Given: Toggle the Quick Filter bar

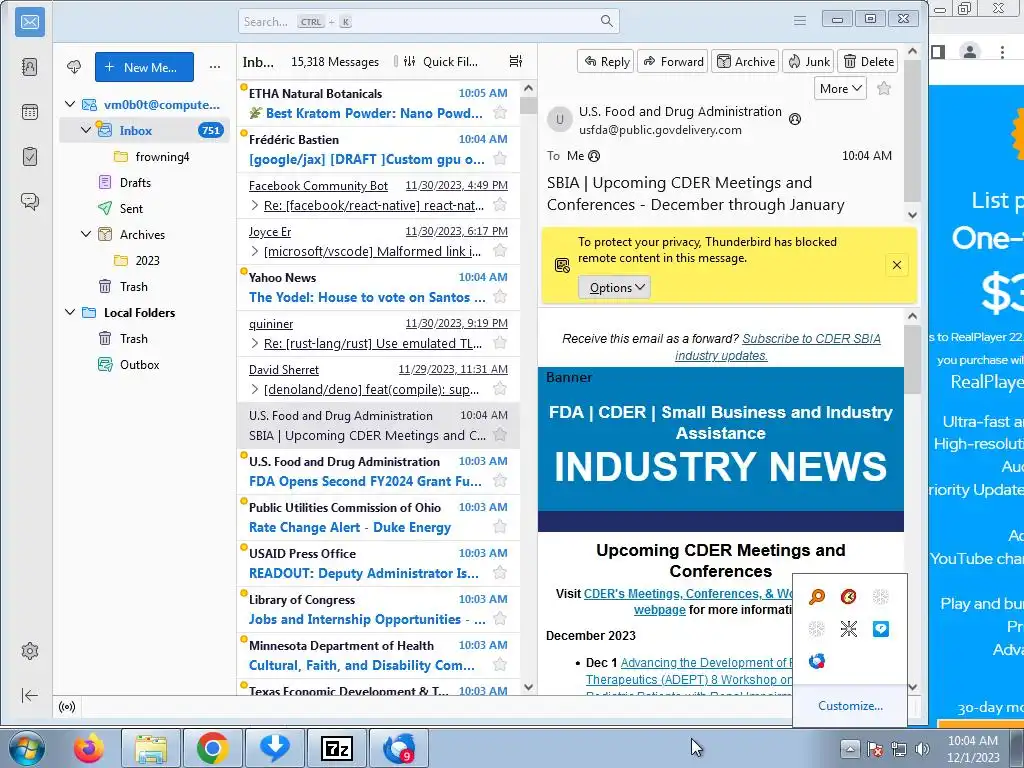Looking at the screenshot, I should click(440, 61).
